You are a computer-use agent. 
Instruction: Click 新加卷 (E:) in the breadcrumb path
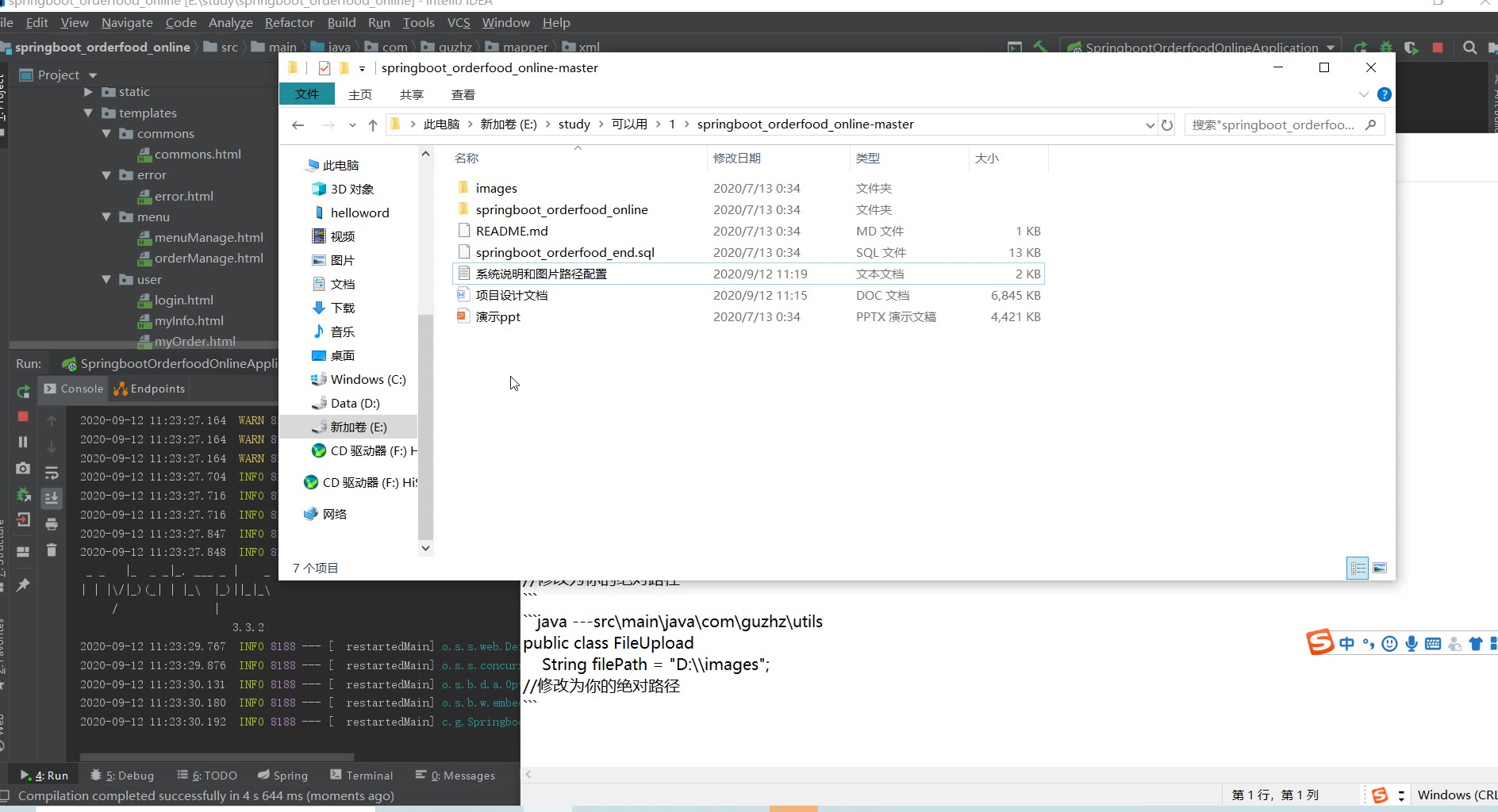pyautogui.click(x=509, y=124)
